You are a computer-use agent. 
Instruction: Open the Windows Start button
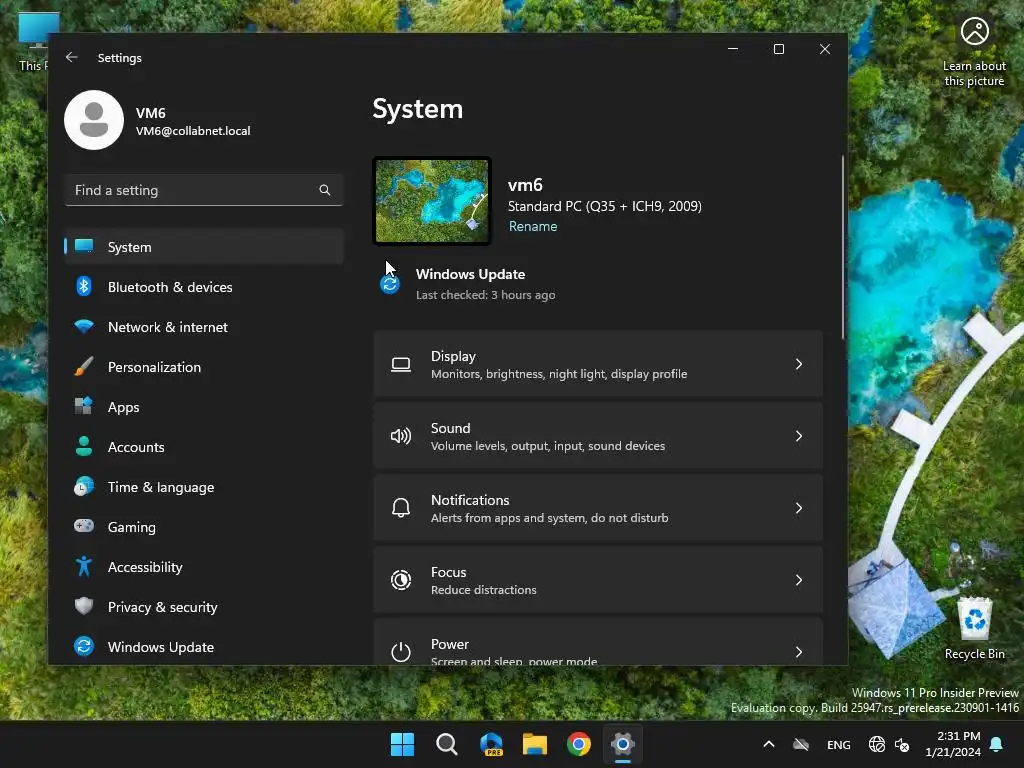coord(402,744)
